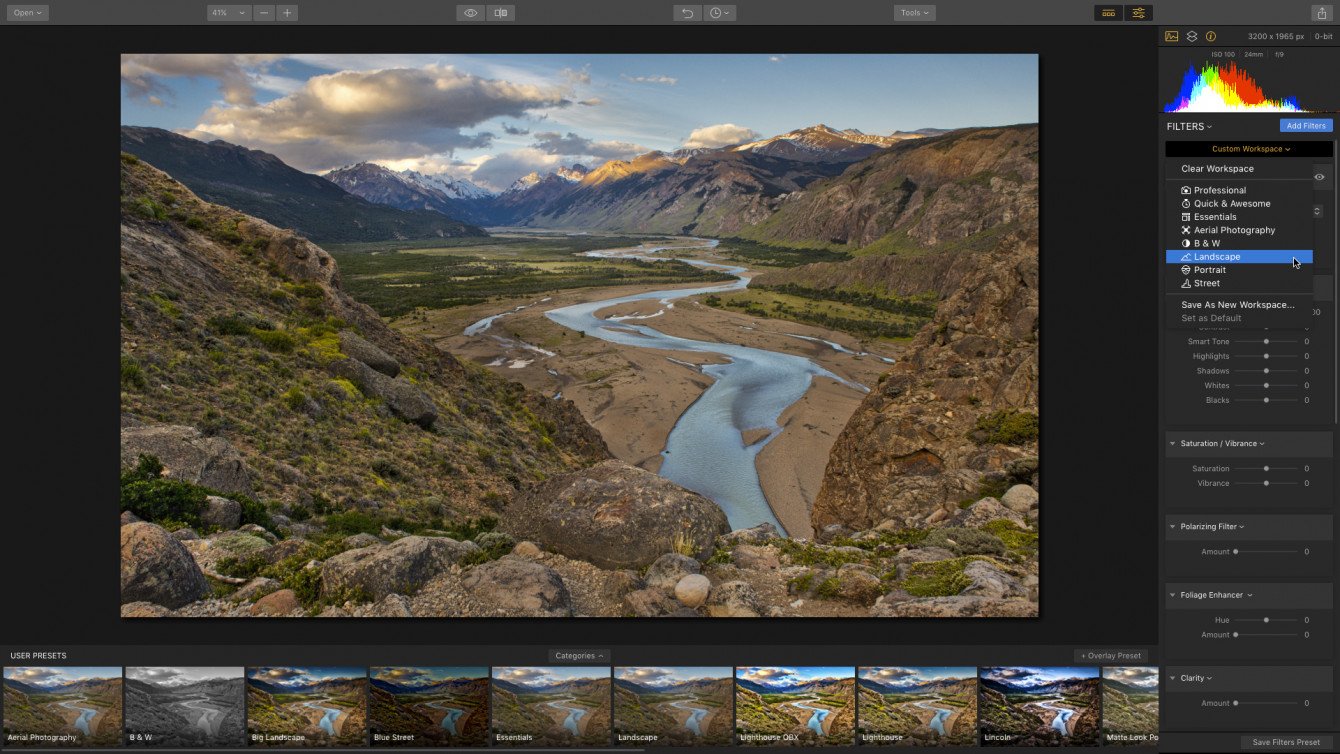Choose Save As New Workspace menu entry

(1237, 305)
